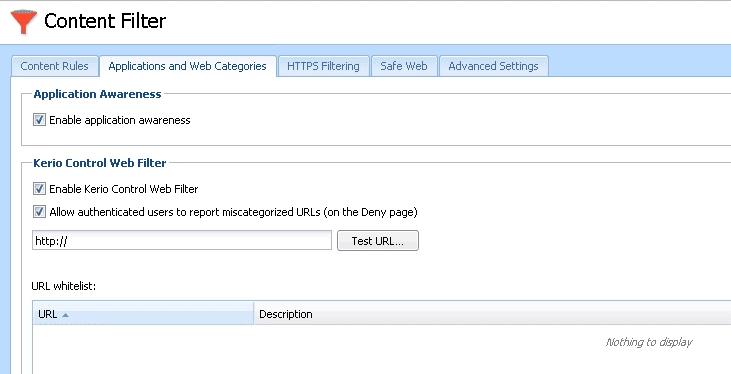The image size is (731, 374).
Task: Click the 'URL whitelist:' label
Action: [x=63, y=286]
